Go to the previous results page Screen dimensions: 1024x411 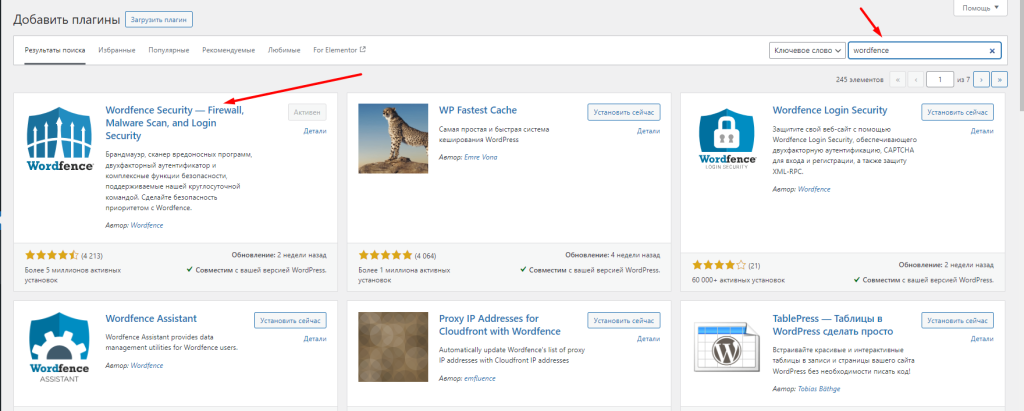point(916,80)
